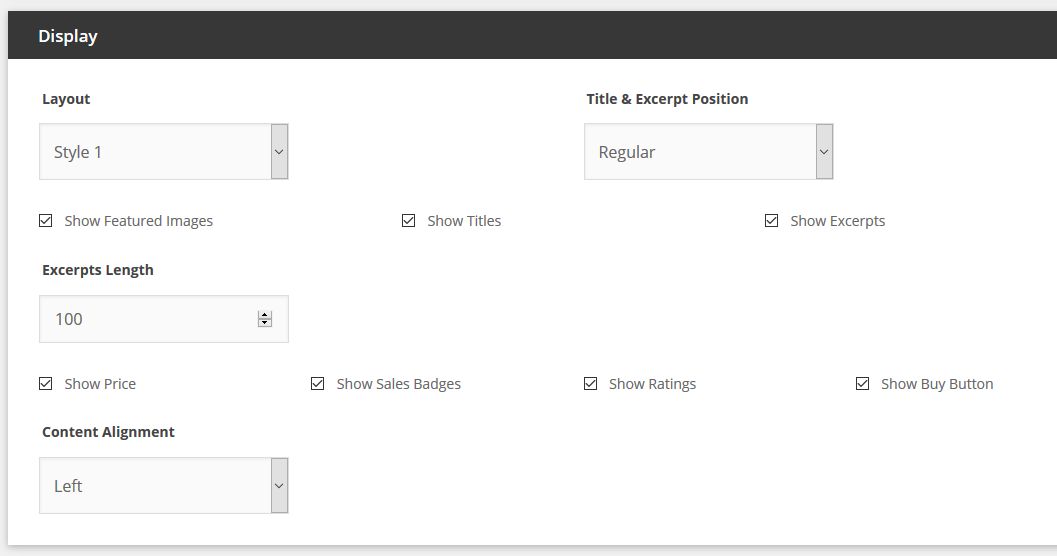Uncheck the Show Titles checkbox
1057x556 pixels.
[x=409, y=221]
